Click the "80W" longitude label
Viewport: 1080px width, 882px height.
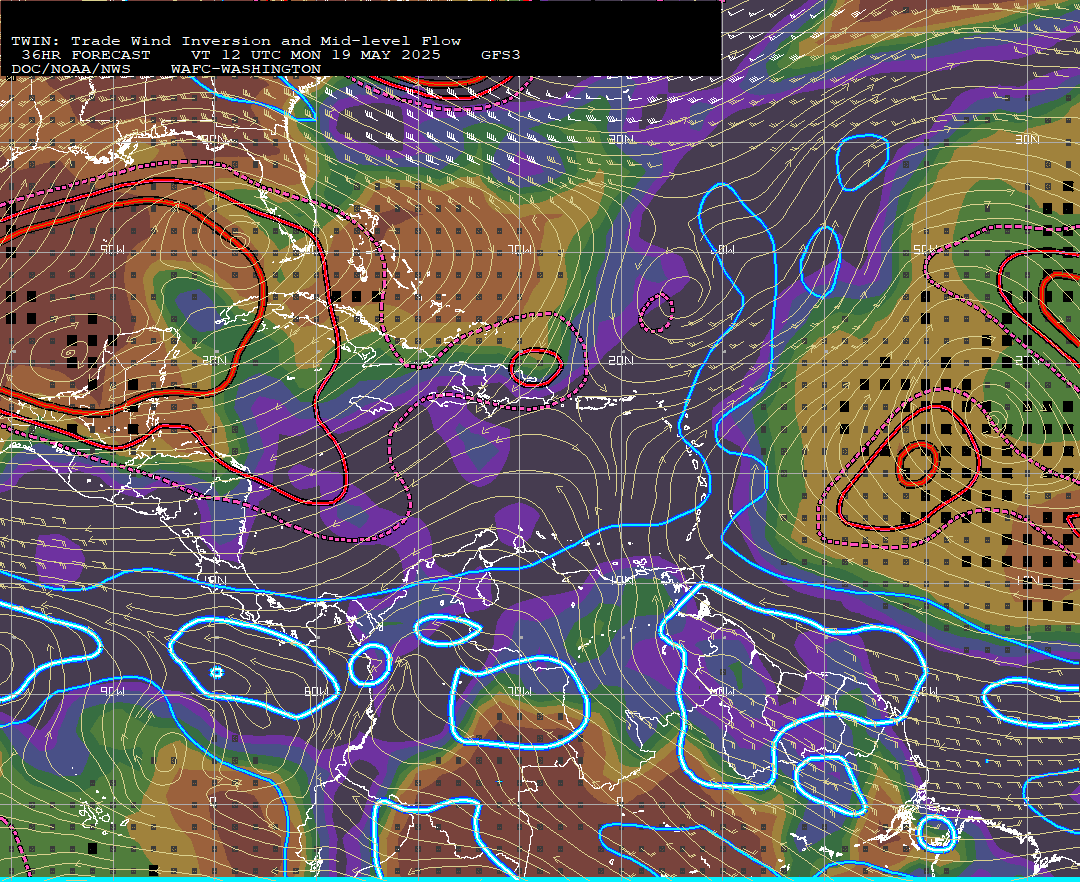tap(315, 691)
